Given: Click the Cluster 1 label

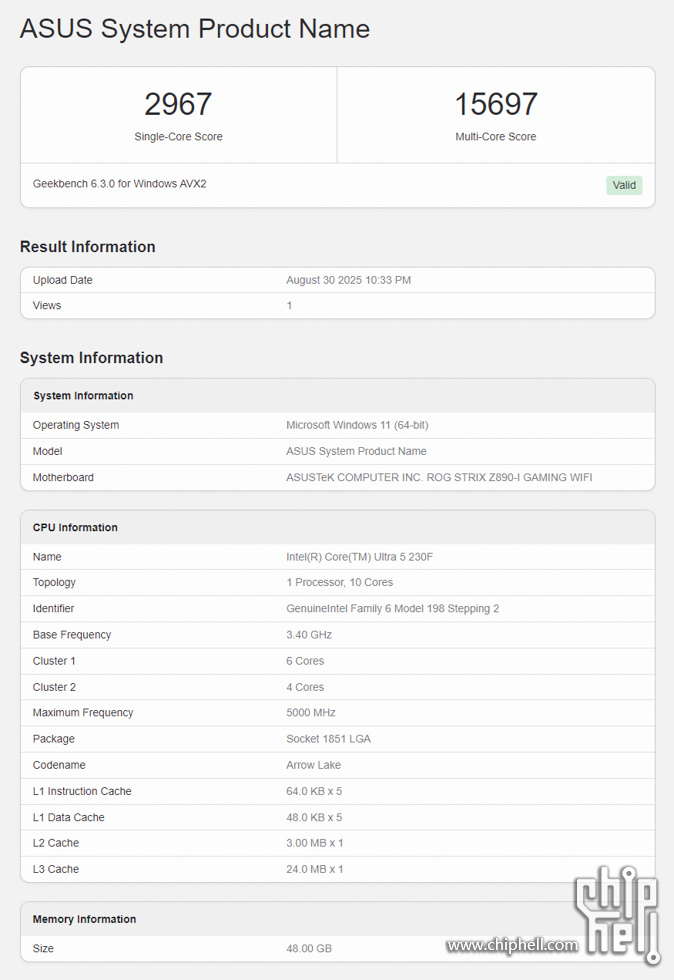Looking at the screenshot, I should coord(54,661).
